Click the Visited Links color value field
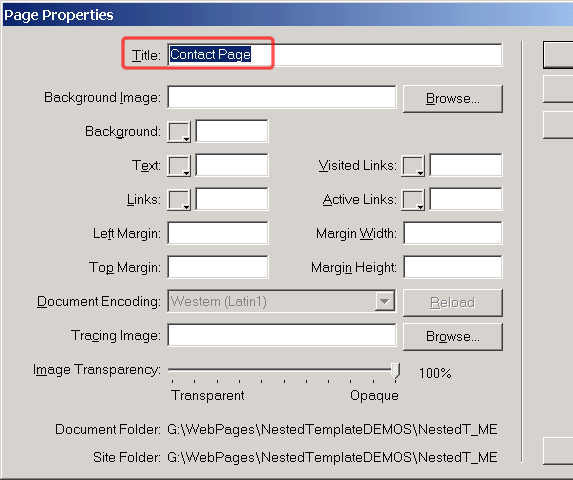The image size is (573, 480). pyautogui.click(x=466, y=165)
